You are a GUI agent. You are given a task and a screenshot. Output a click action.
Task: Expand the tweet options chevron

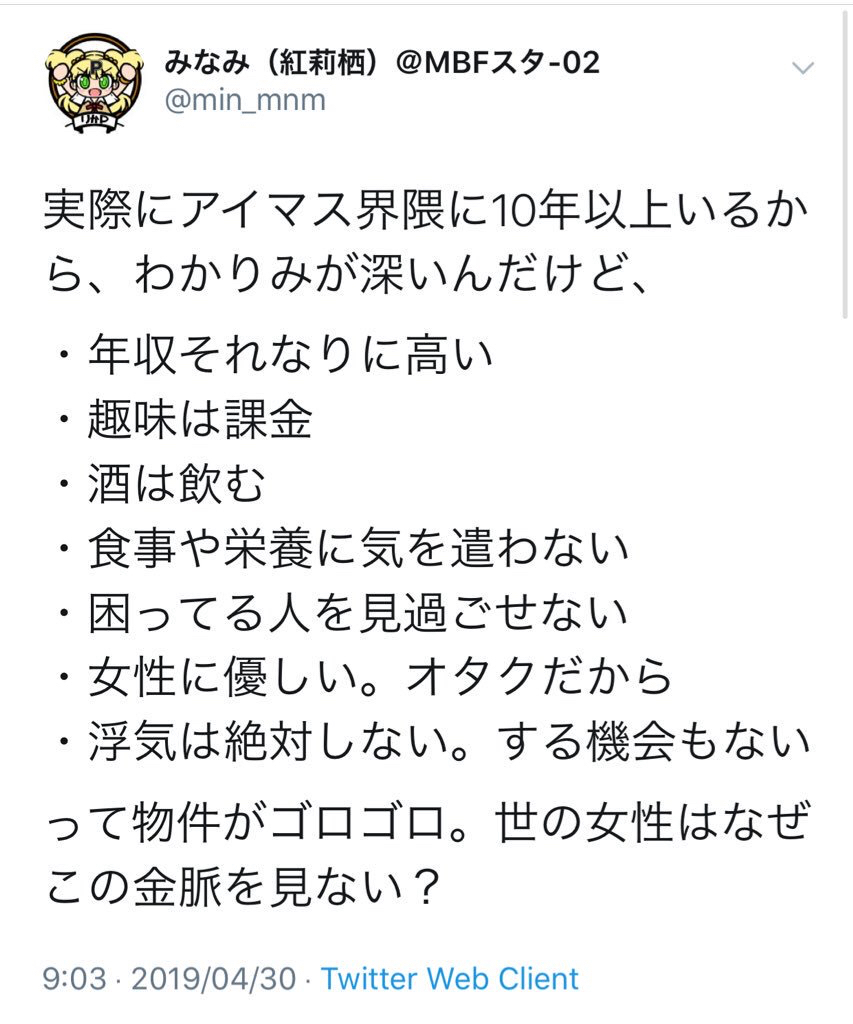(x=802, y=68)
